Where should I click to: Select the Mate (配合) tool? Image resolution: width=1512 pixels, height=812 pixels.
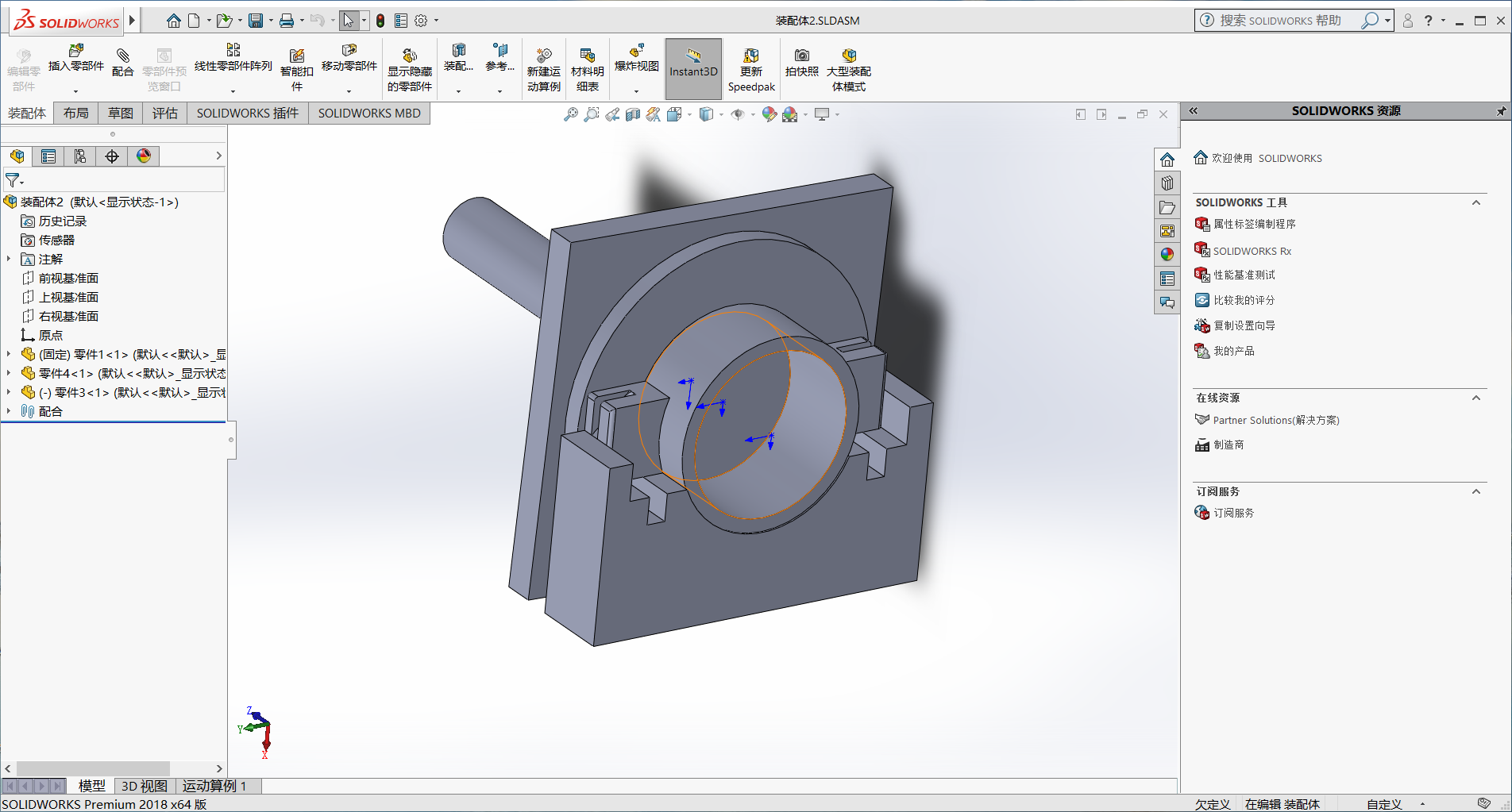123,56
